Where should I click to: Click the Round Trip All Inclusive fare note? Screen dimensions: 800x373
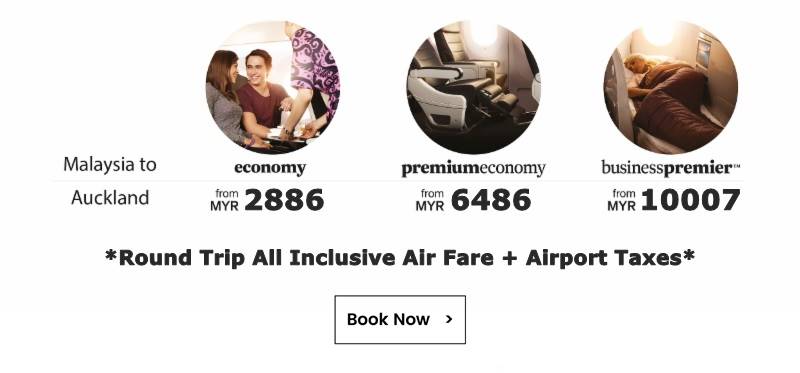tap(400, 258)
